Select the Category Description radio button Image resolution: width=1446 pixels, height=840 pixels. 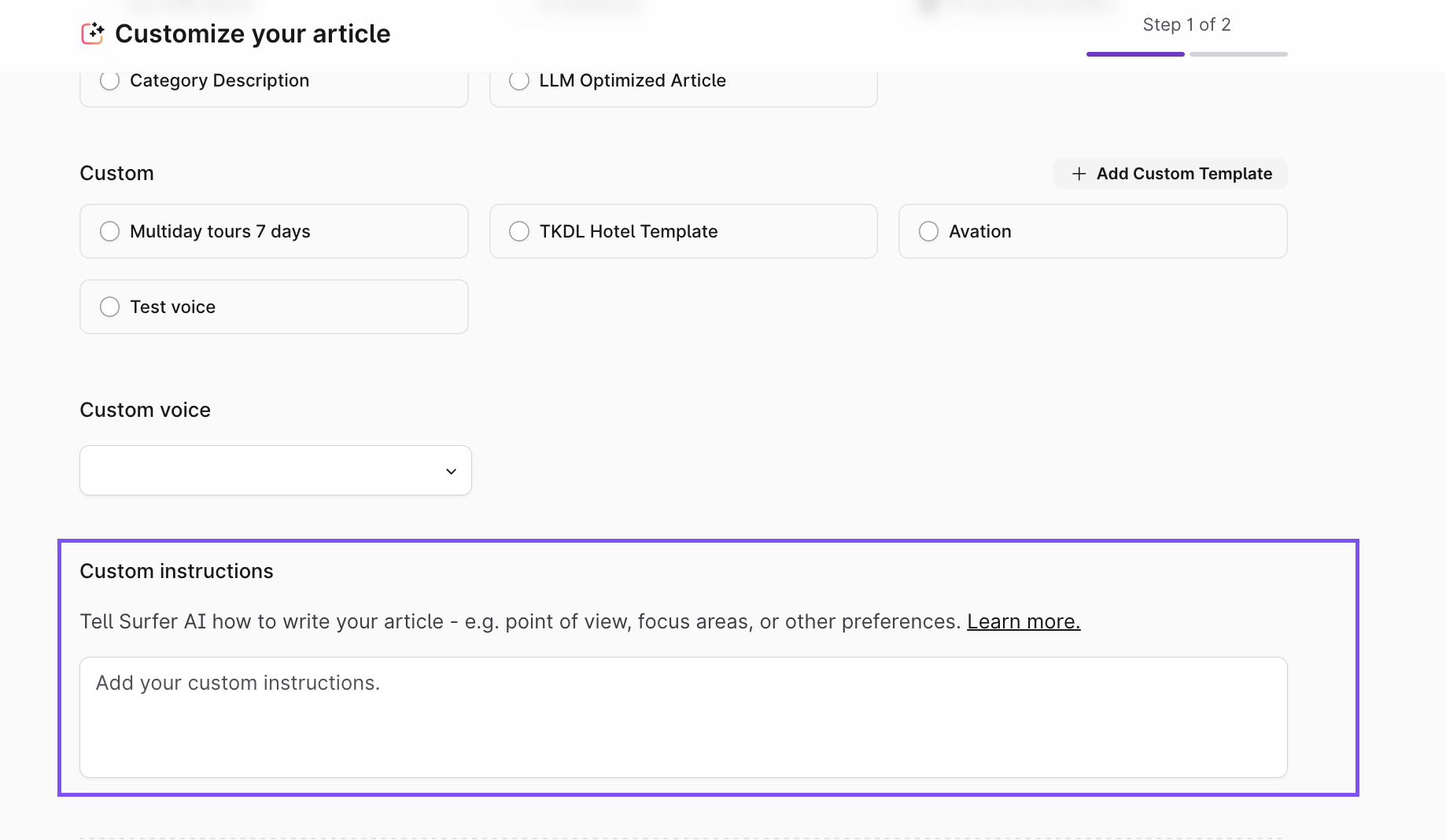[x=110, y=81]
